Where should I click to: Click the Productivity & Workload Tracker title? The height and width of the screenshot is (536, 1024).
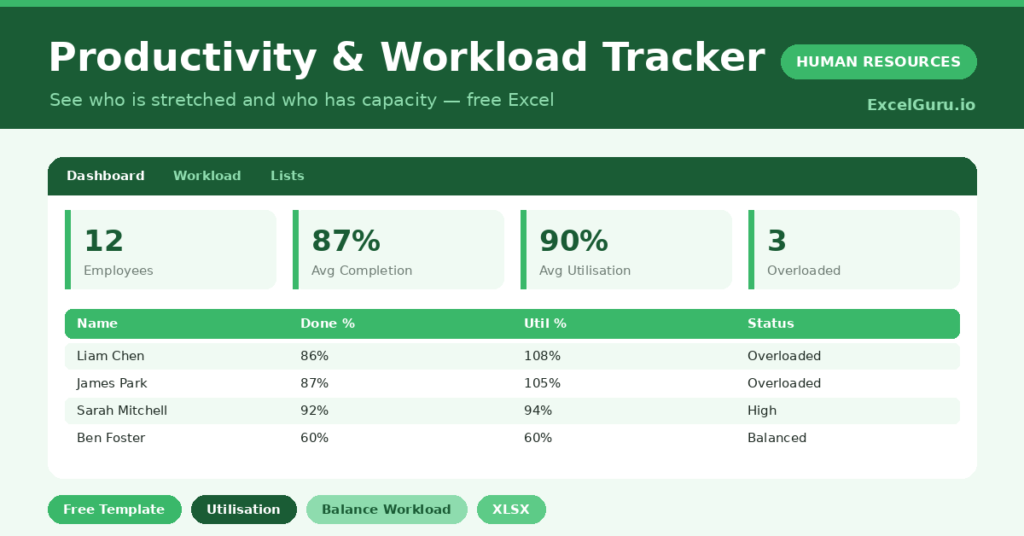click(x=406, y=57)
